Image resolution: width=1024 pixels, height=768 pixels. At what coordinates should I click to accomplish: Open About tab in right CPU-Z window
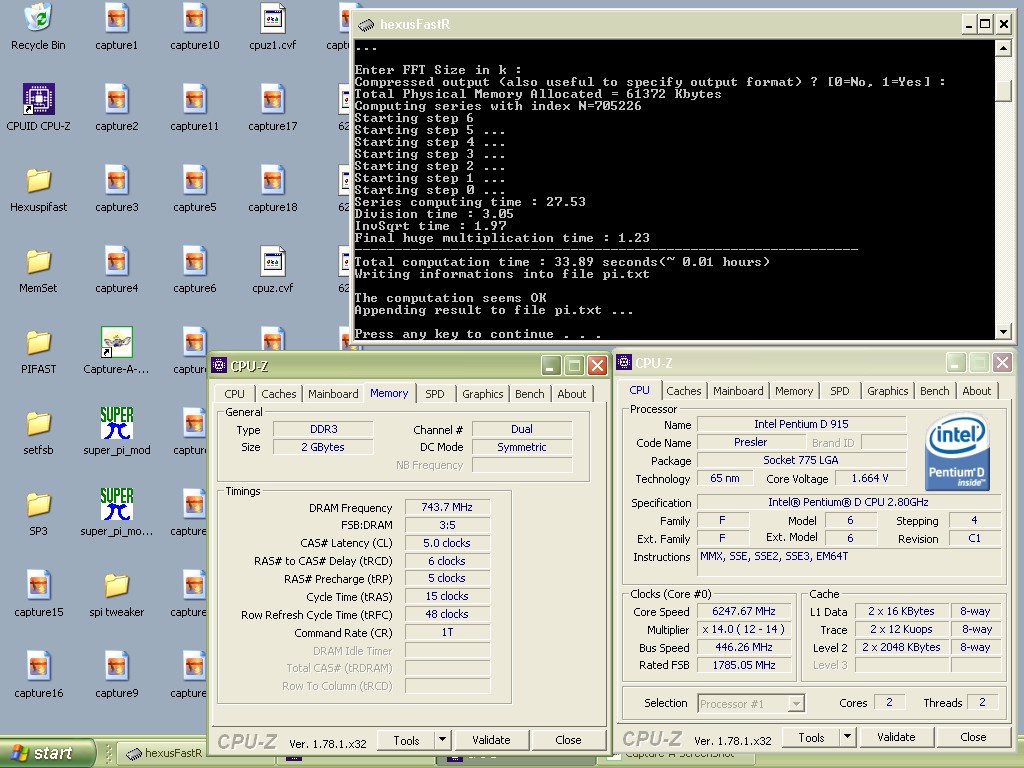976,391
